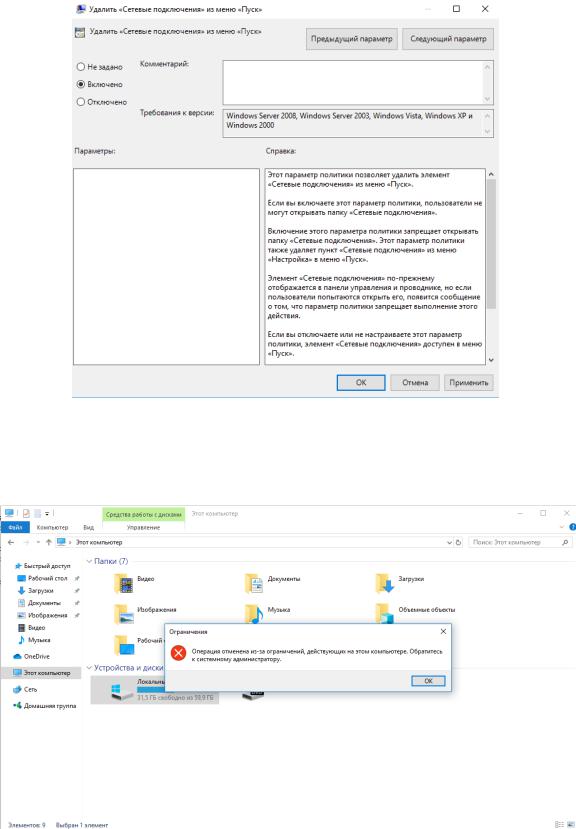Open quick access toolbar customize dropdown
The image size is (576, 829).
point(47,513)
